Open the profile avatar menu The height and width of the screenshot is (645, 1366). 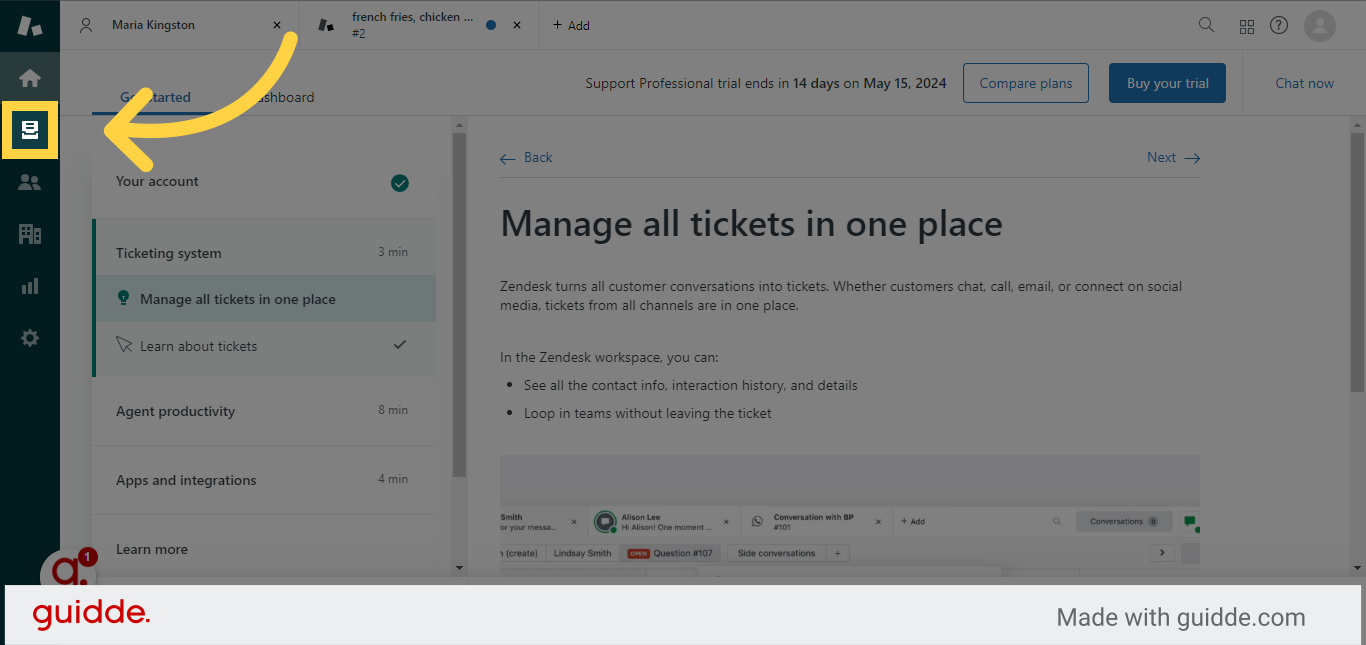click(1319, 25)
